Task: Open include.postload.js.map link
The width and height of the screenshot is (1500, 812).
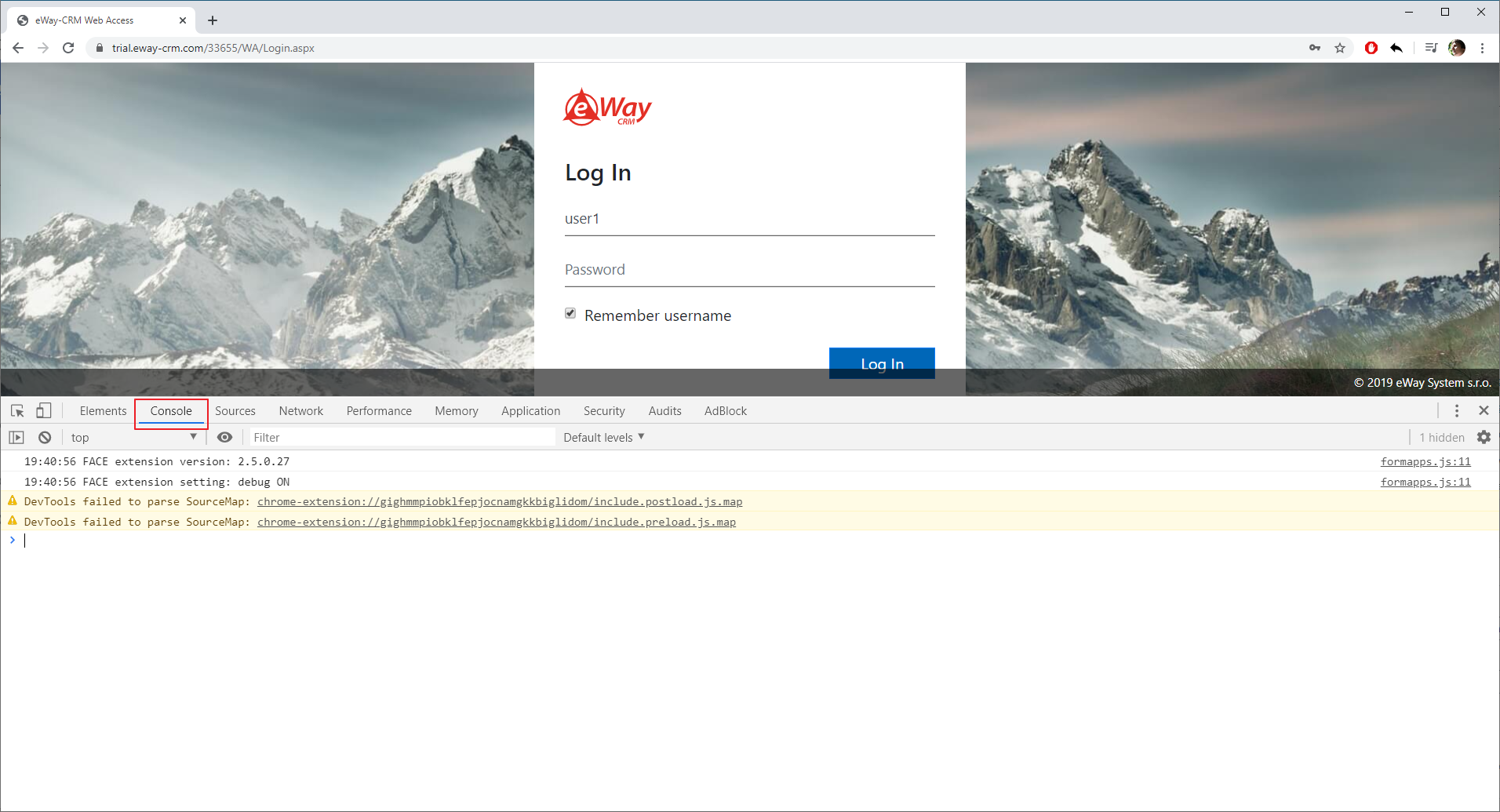Action: point(500,501)
